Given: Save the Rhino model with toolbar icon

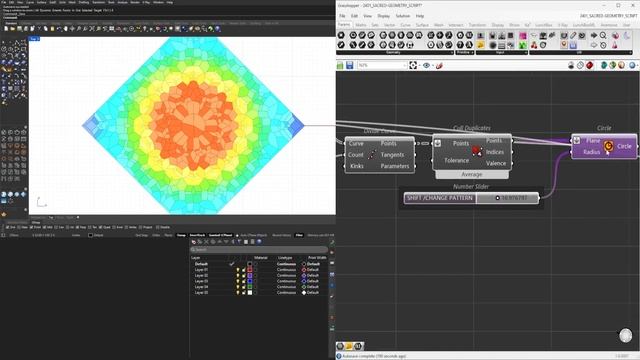Looking at the screenshot, I should [19, 29].
